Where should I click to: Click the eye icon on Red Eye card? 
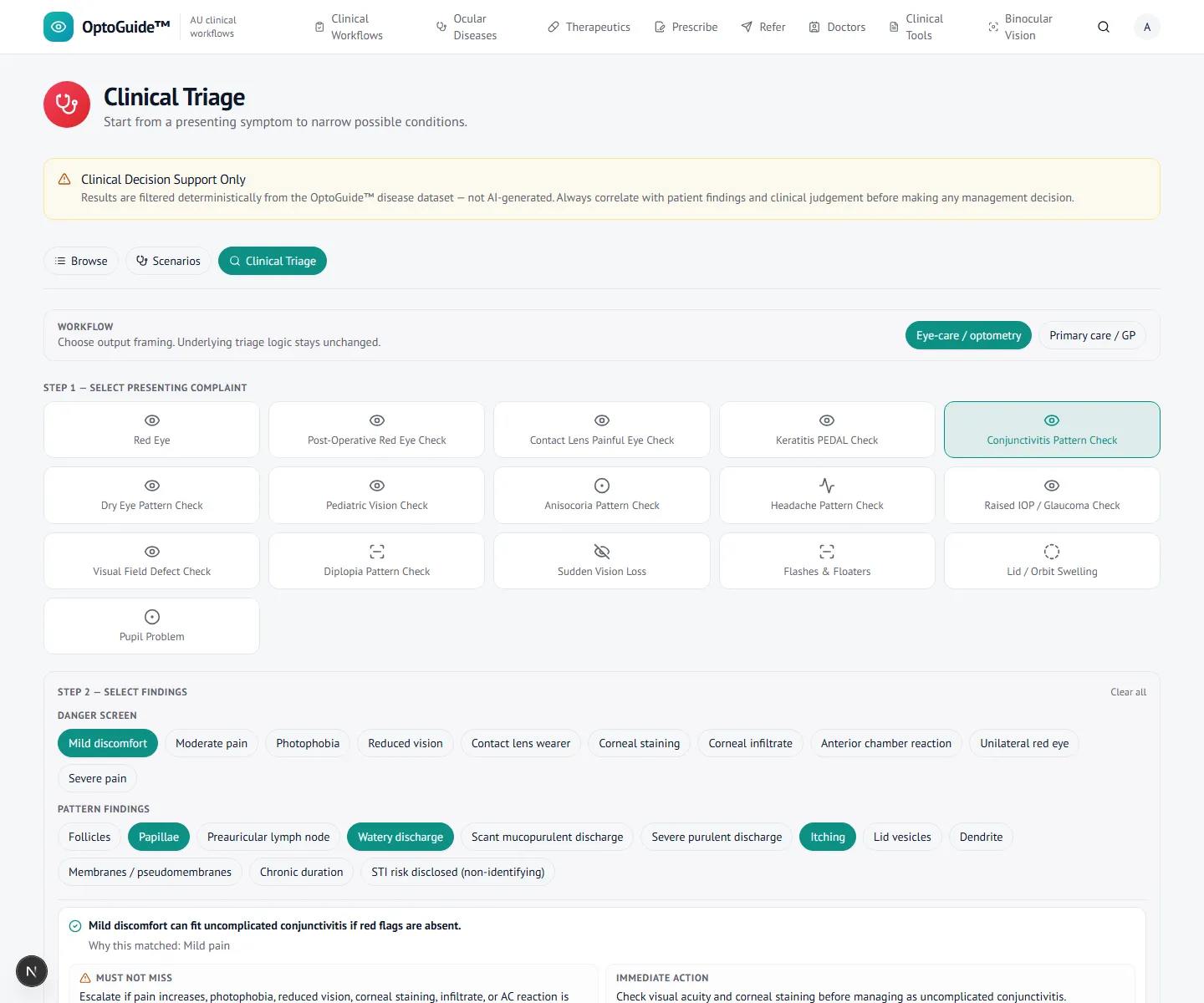[x=152, y=420]
